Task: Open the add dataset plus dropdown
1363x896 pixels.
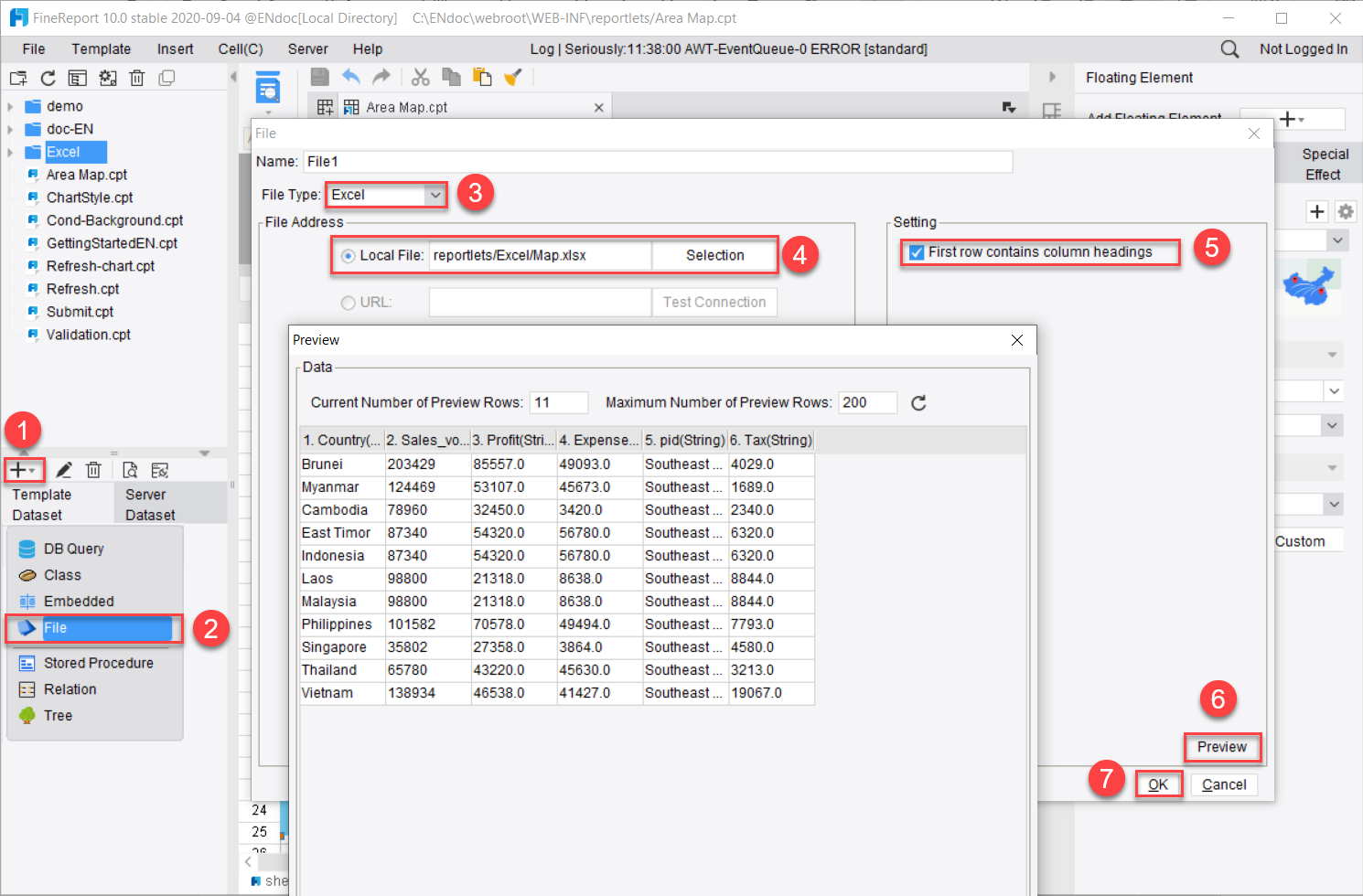Action: tap(24, 470)
